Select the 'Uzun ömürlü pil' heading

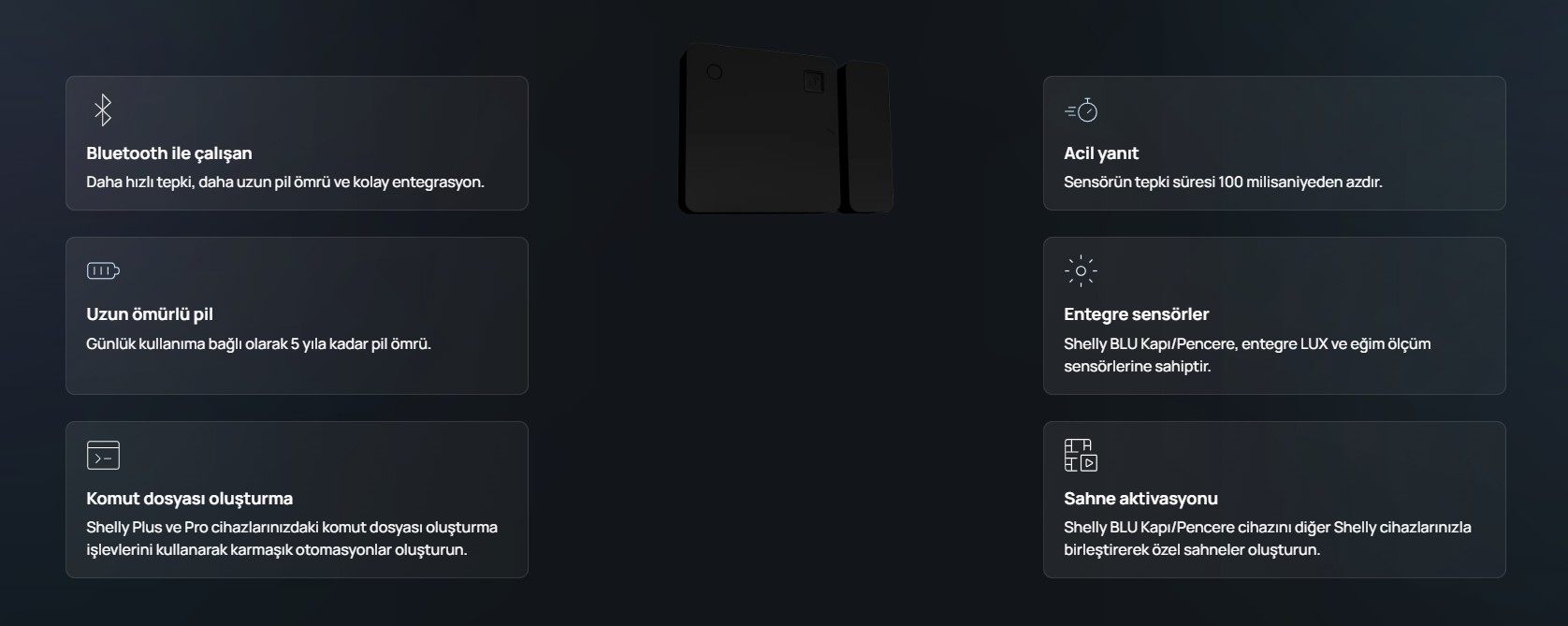click(x=150, y=314)
